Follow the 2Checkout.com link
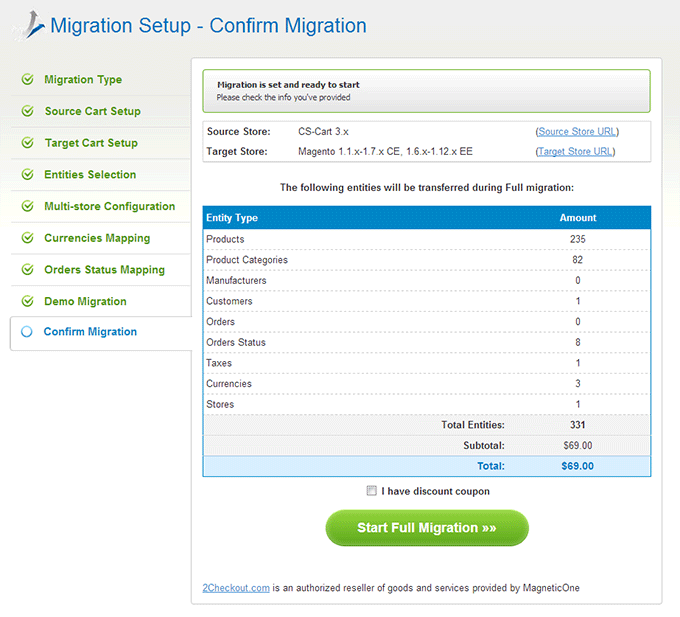 pyautogui.click(x=236, y=588)
